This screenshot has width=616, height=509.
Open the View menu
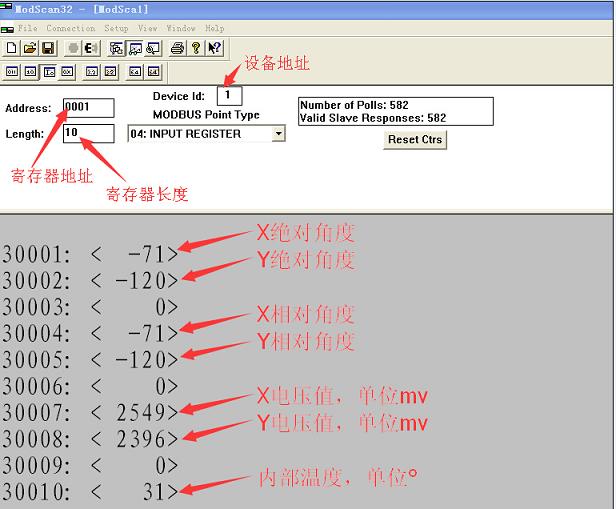coord(148,29)
